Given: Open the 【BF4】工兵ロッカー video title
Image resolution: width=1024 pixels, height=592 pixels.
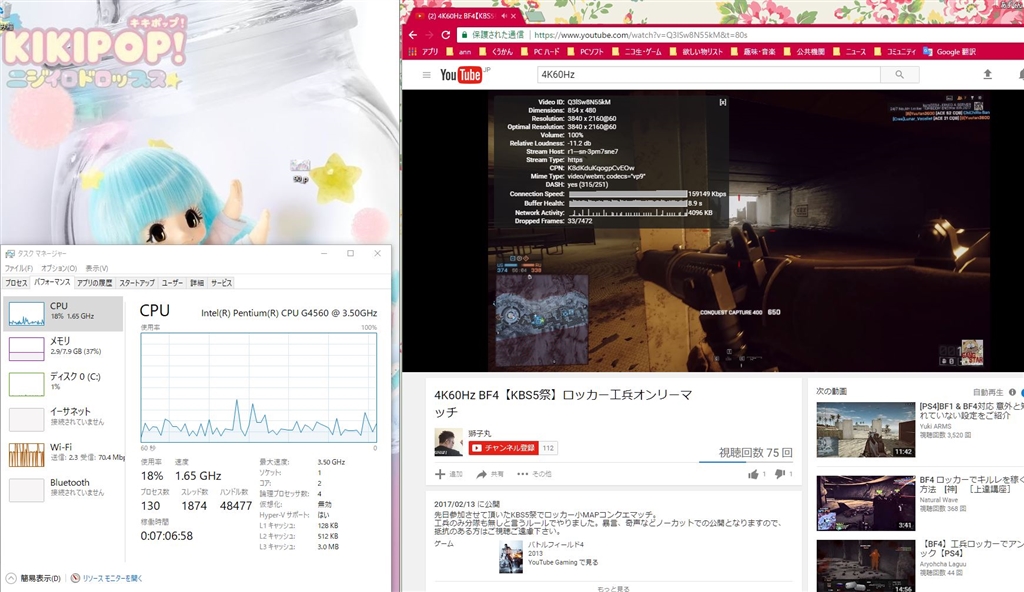Looking at the screenshot, I should [971, 548].
